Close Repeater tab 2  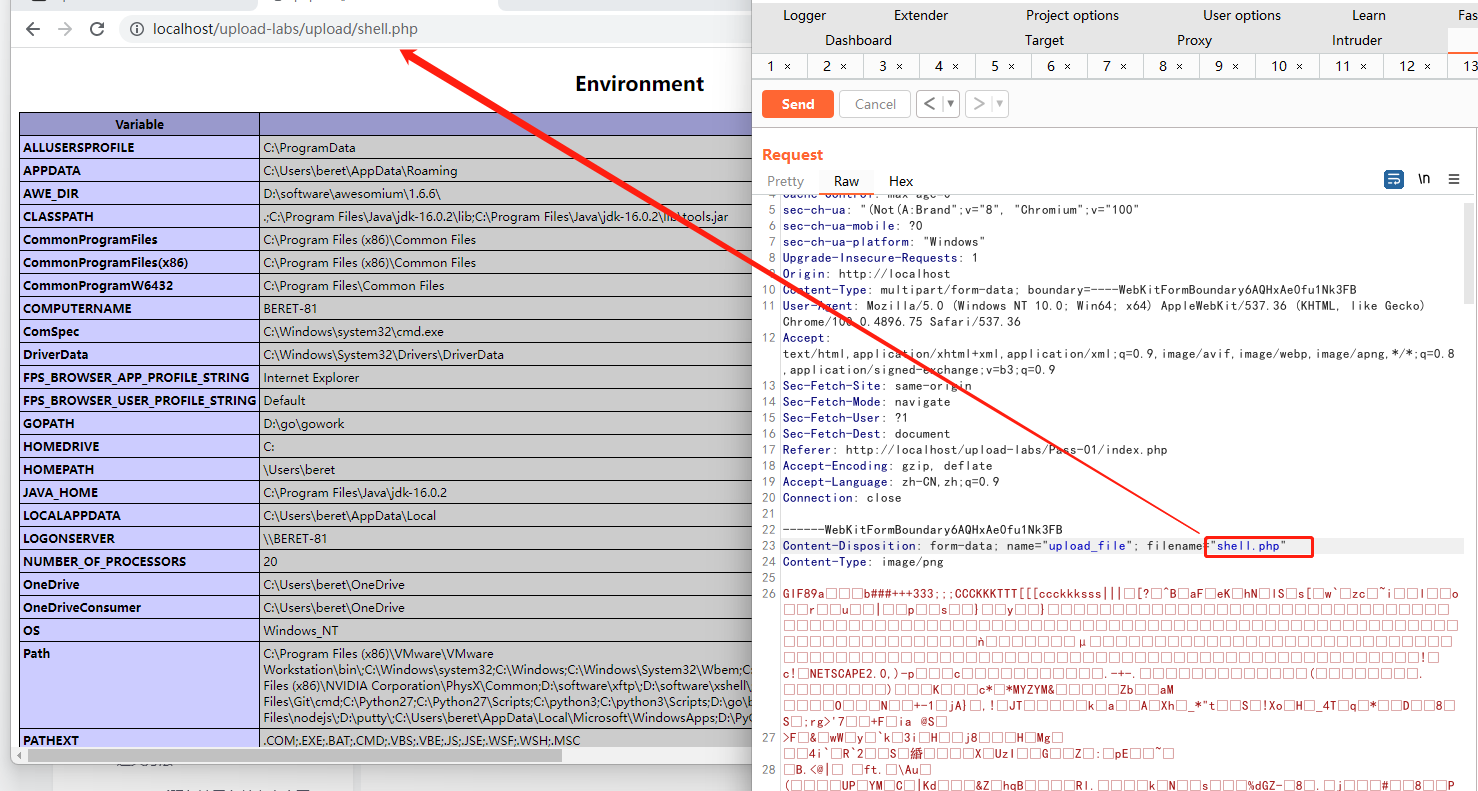point(844,66)
